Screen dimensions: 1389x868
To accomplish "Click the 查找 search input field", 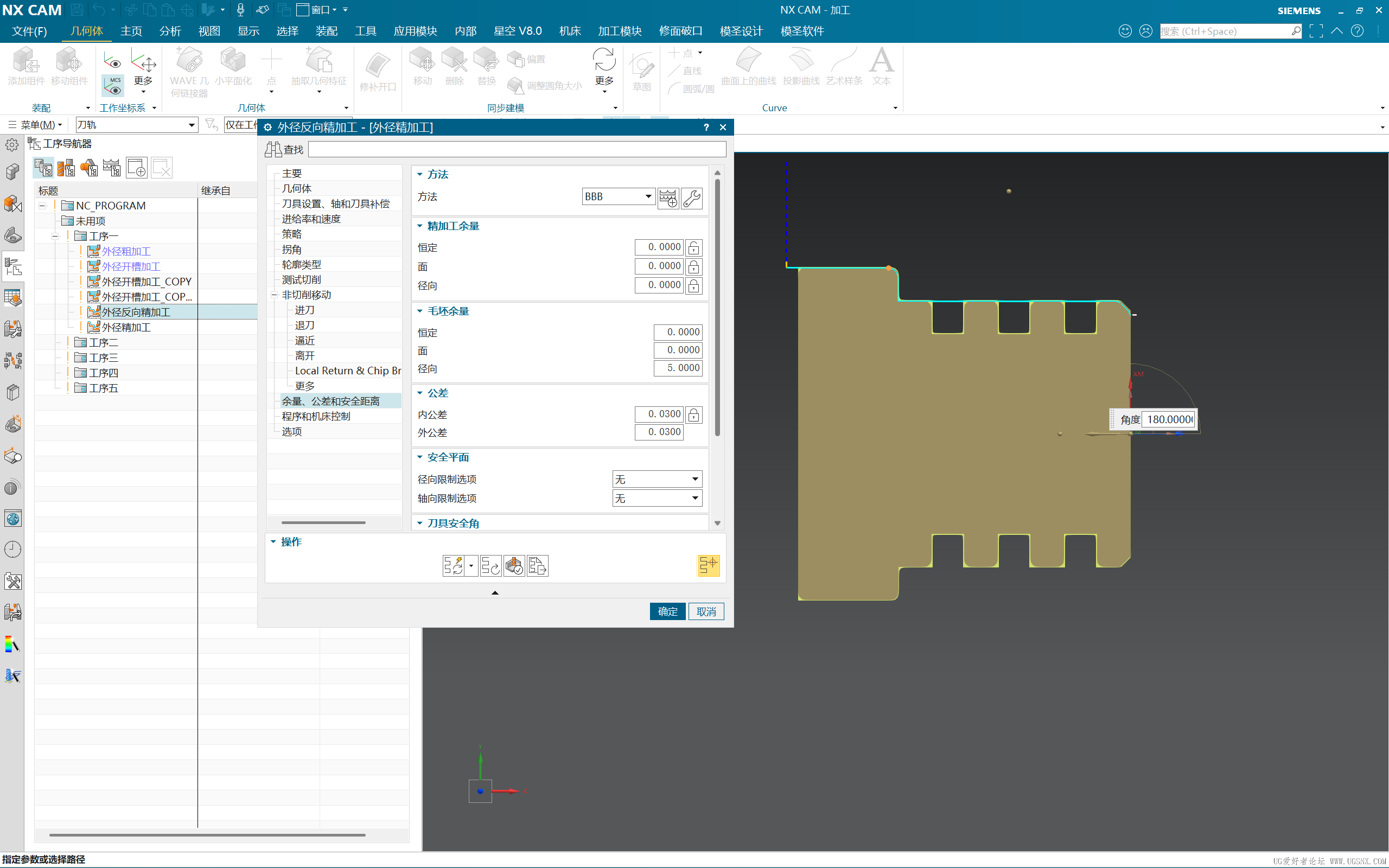I will click(517, 149).
